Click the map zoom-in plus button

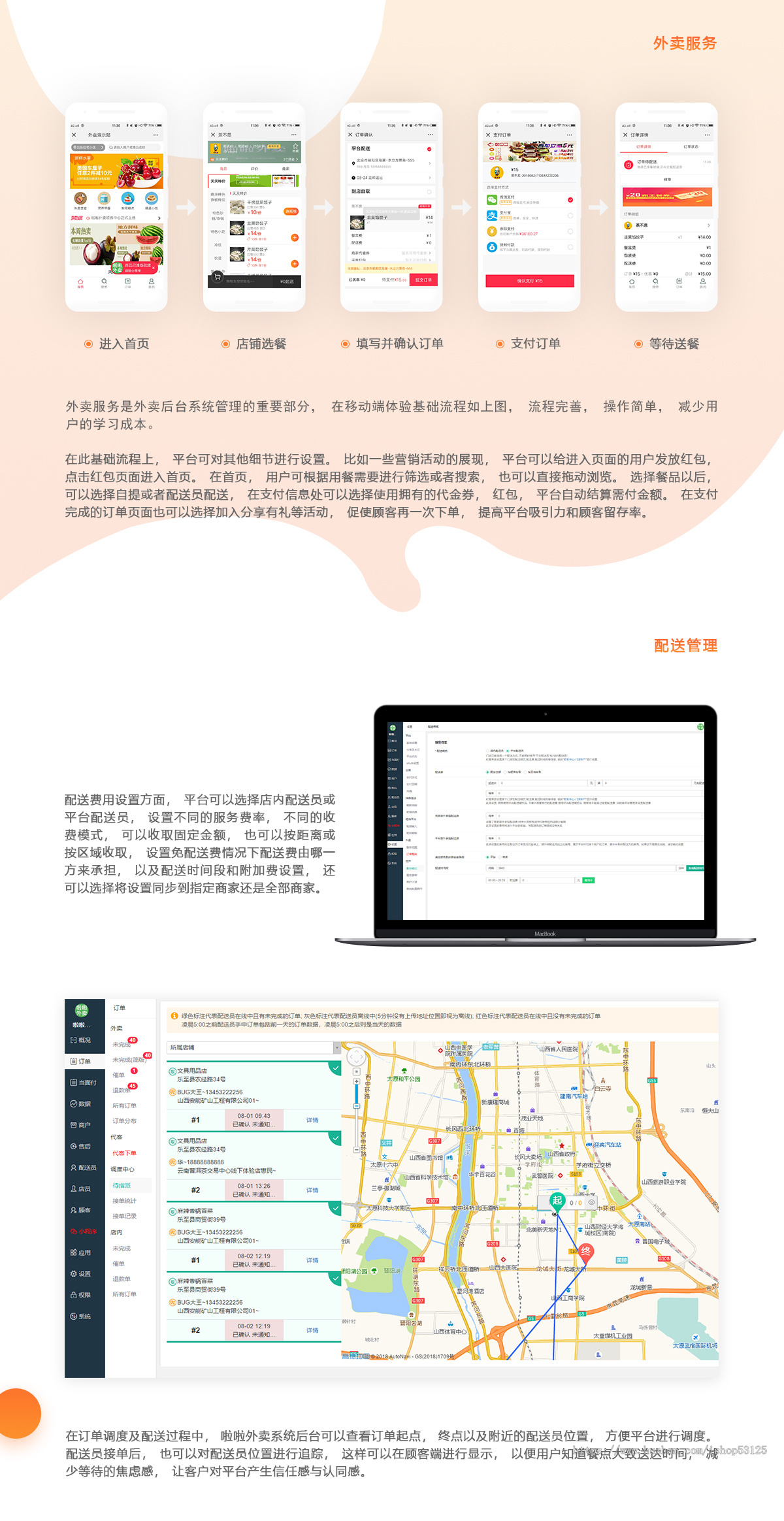coord(356,1081)
